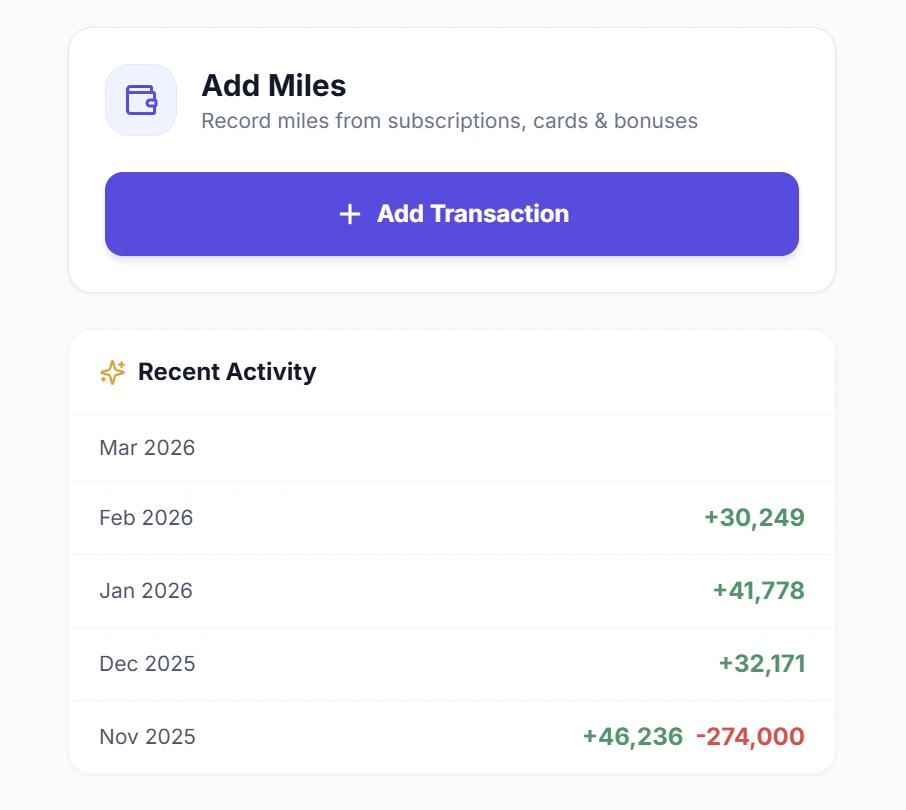Click the +30,249 miles gained value
Screen dimensions: 906x810
point(753,518)
